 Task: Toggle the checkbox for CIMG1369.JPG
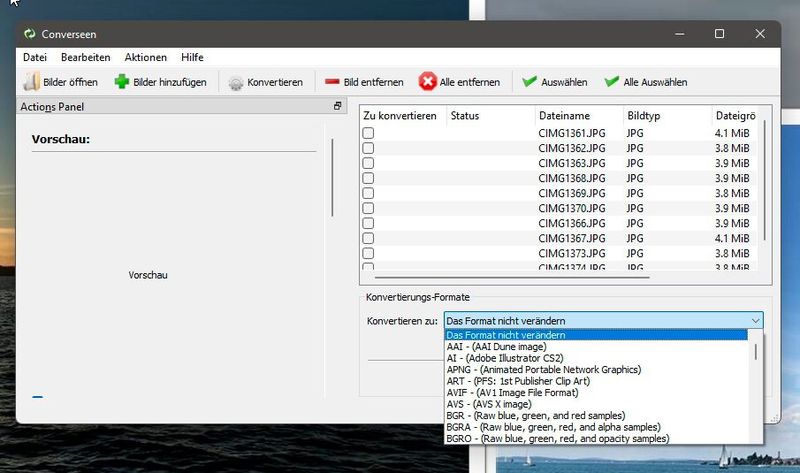pos(368,193)
